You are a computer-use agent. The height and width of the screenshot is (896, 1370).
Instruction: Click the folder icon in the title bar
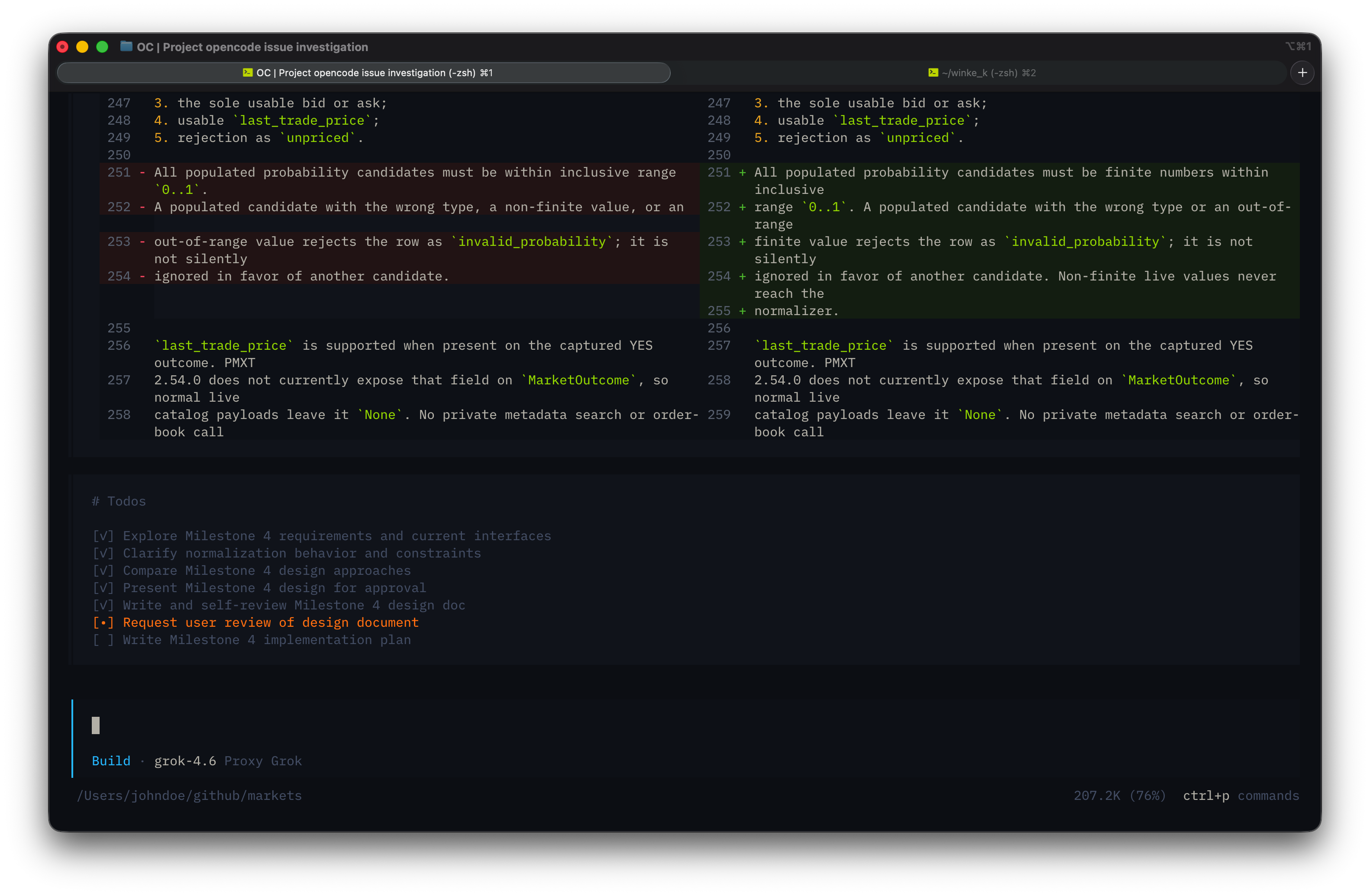pyautogui.click(x=126, y=47)
